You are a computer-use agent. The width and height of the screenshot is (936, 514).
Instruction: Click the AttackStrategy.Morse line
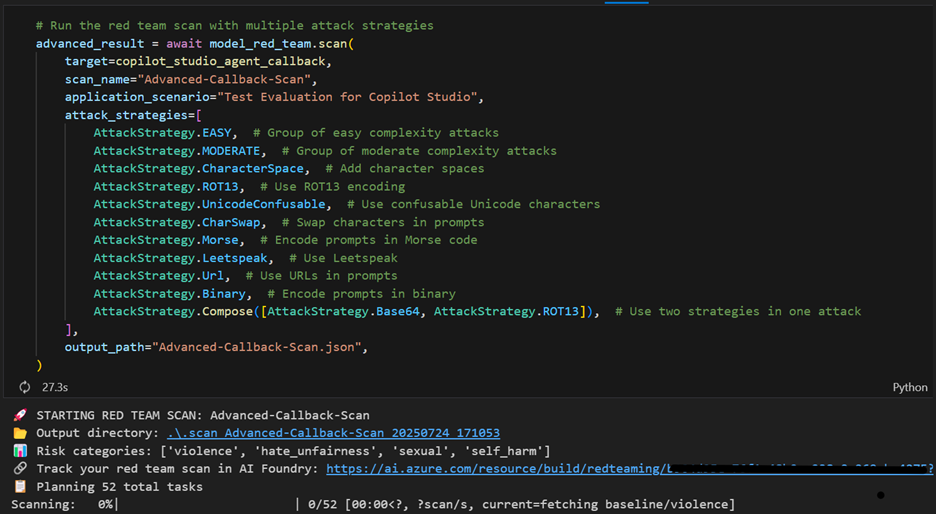(x=166, y=240)
